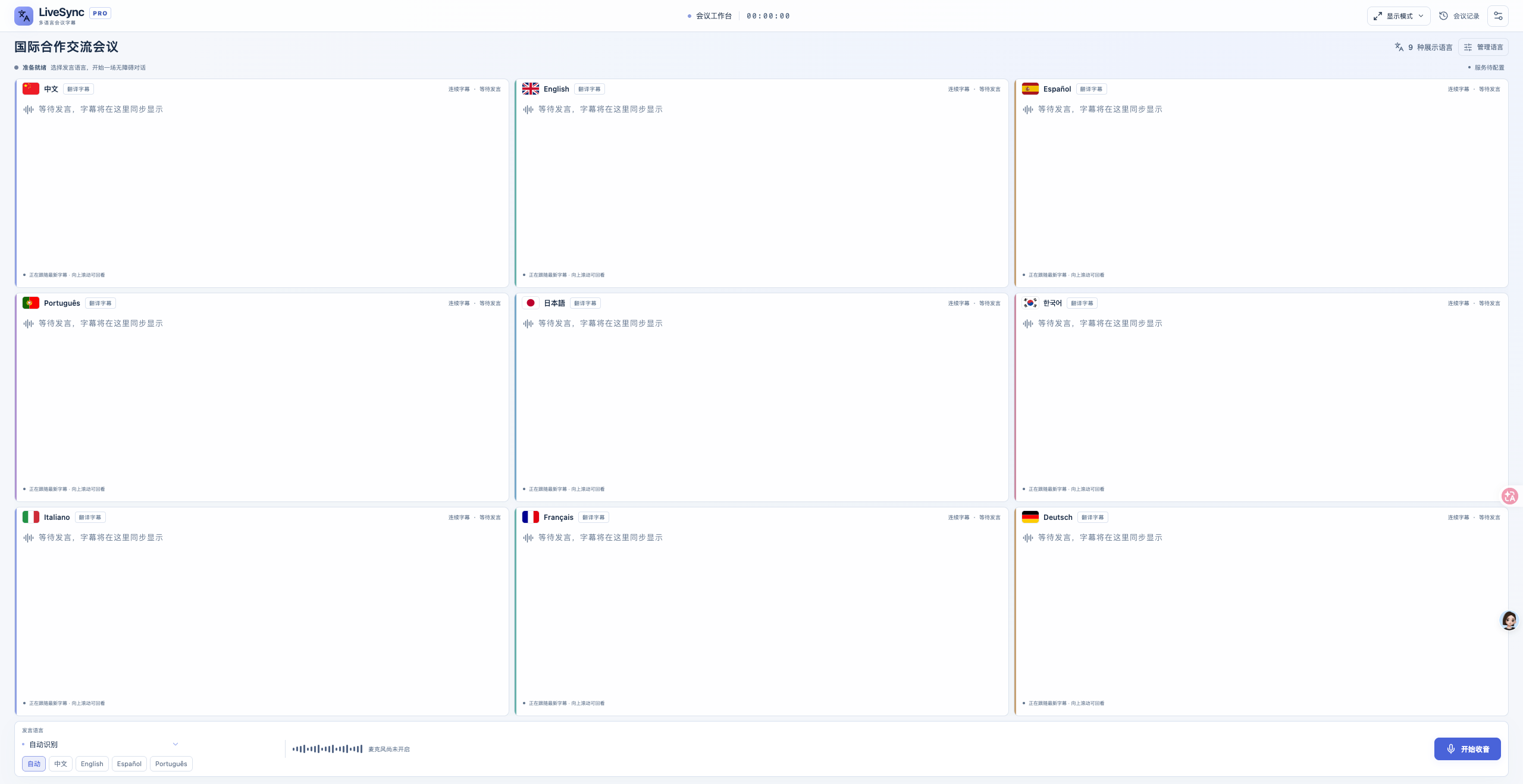Viewport: 1523px width, 784px height.
Task: Click 管理语言 button
Action: (x=1483, y=47)
